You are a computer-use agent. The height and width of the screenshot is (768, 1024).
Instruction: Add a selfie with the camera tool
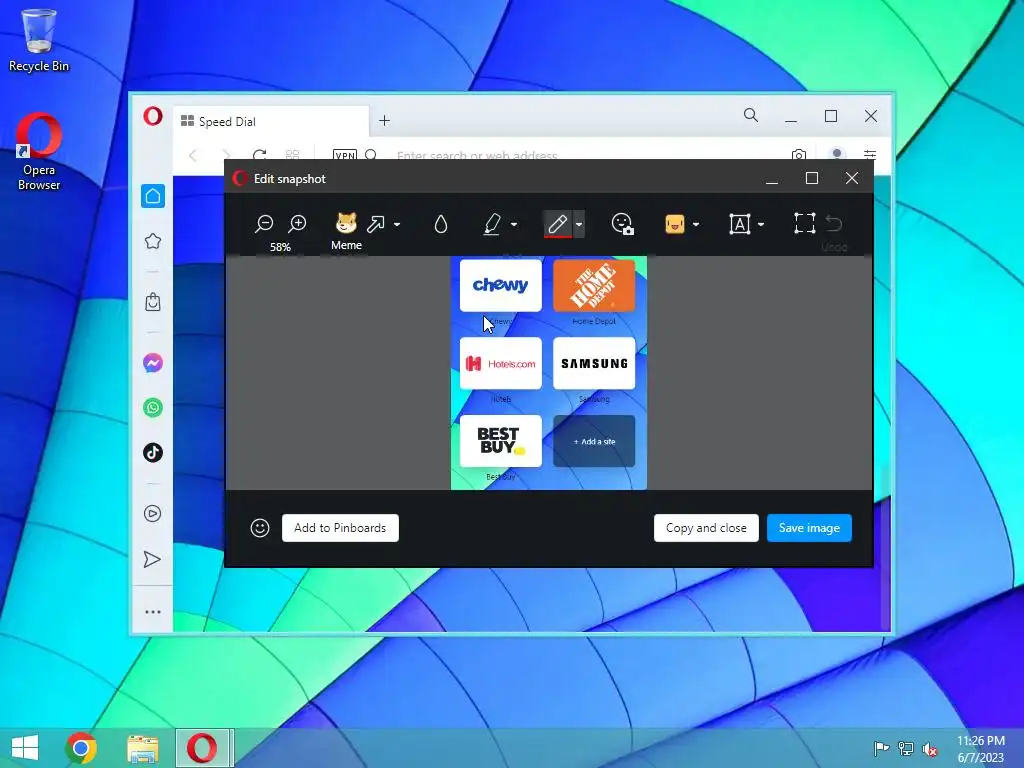(x=622, y=224)
